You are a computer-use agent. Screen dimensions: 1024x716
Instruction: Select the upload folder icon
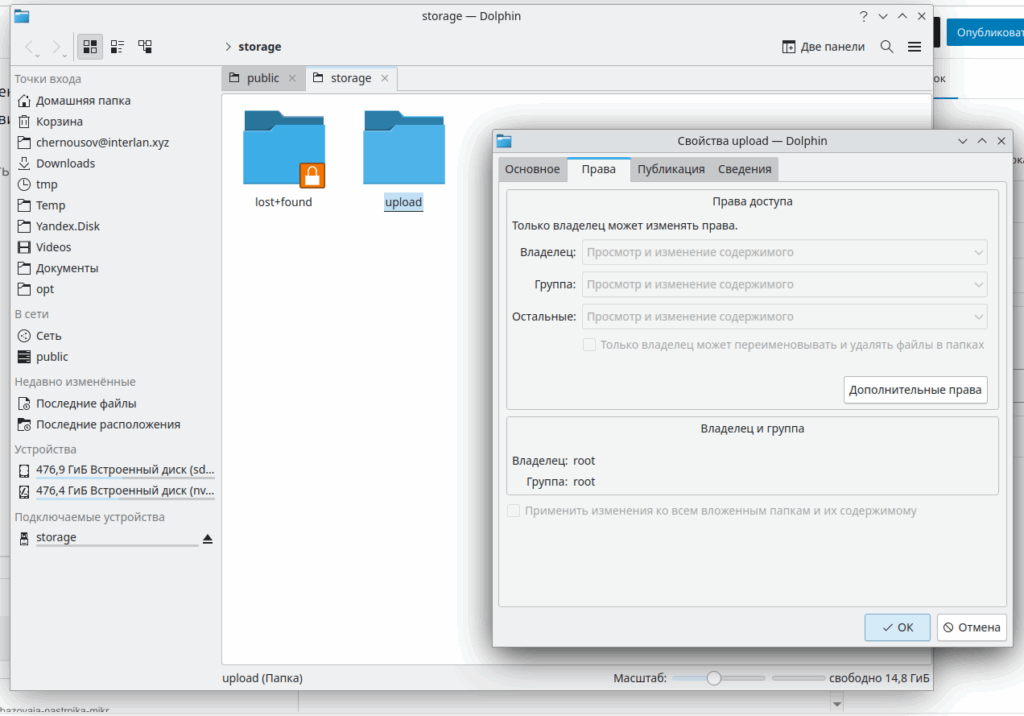403,149
